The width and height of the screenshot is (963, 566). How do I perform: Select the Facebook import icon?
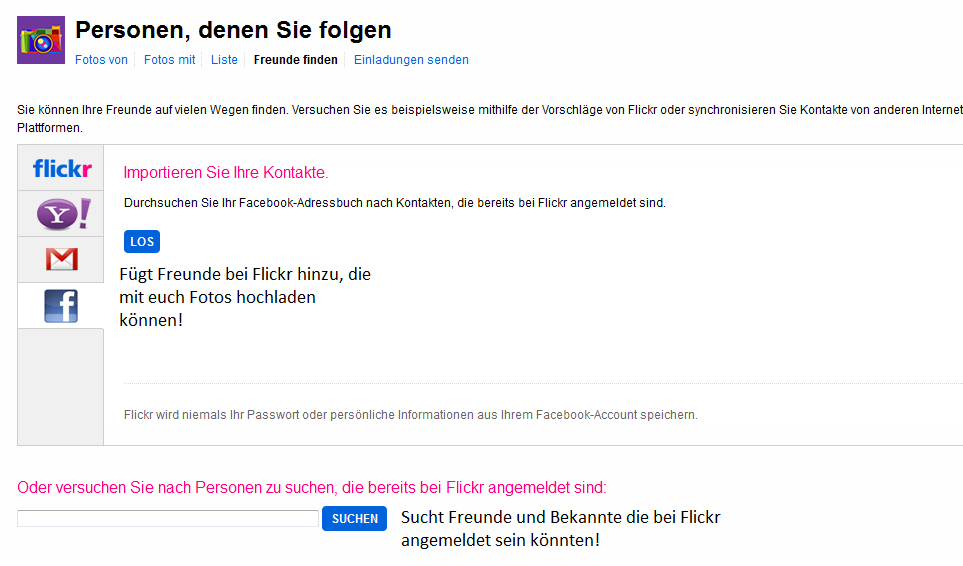click(x=61, y=306)
